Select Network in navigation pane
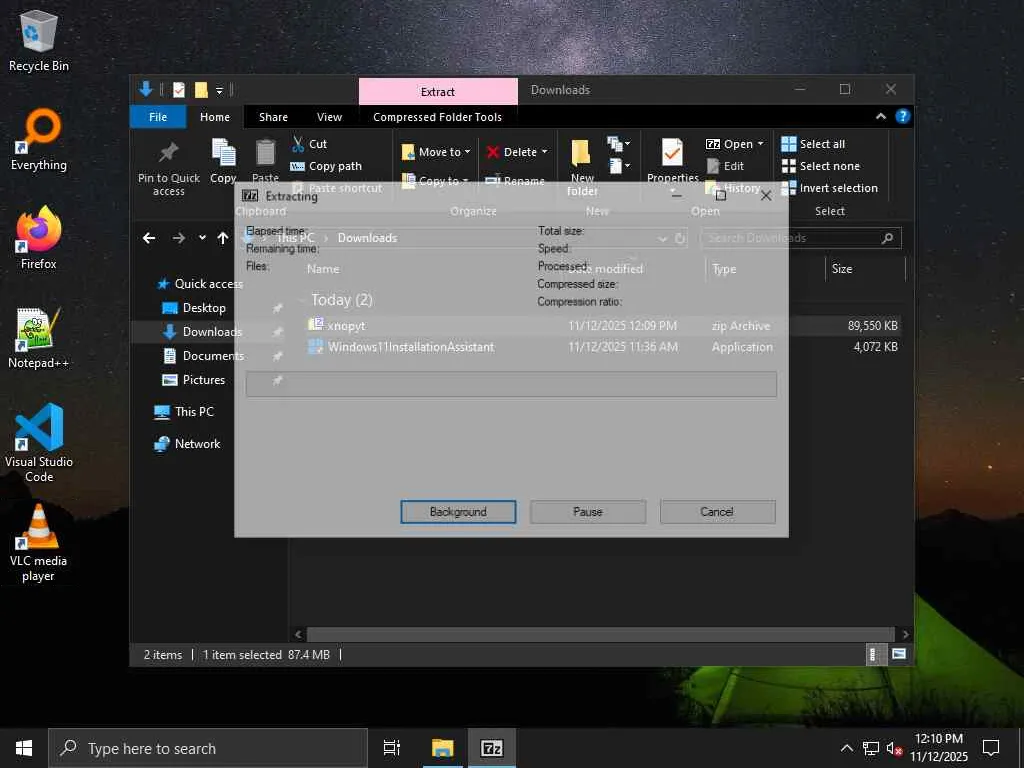Screen dimensions: 1024x768 (187, 443)
